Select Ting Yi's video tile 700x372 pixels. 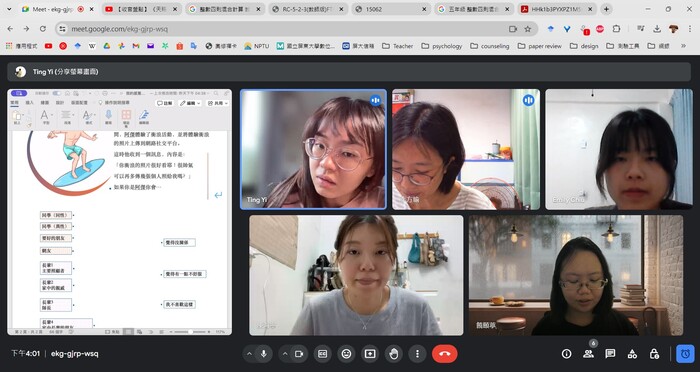point(313,149)
